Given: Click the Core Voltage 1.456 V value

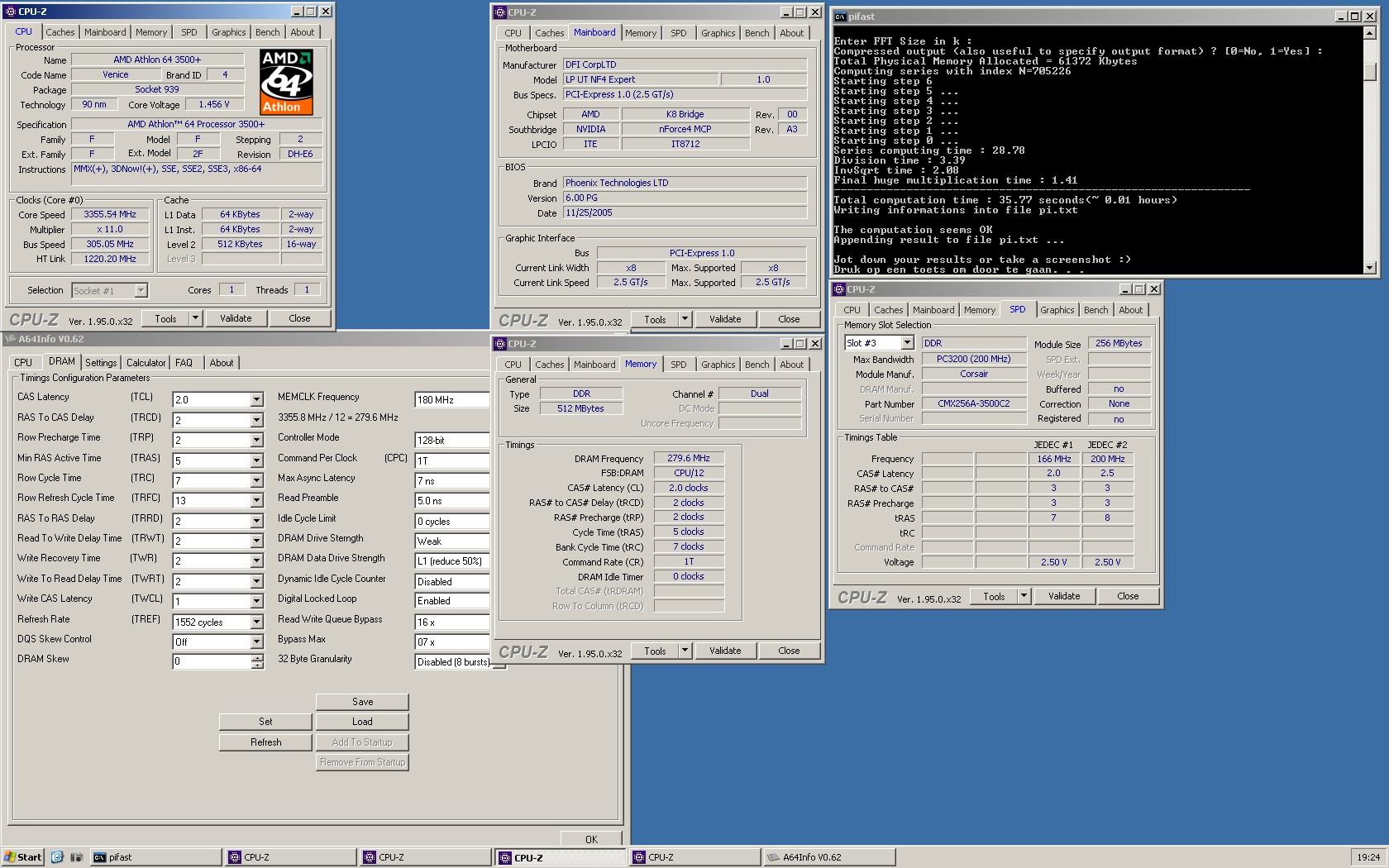Looking at the screenshot, I should point(214,104).
